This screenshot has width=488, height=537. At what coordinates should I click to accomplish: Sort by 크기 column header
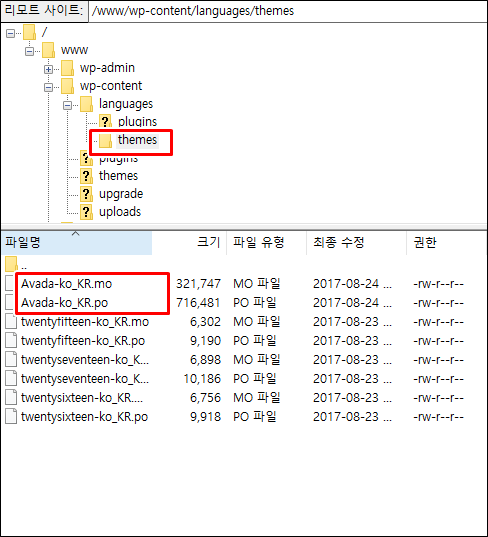coord(189,243)
